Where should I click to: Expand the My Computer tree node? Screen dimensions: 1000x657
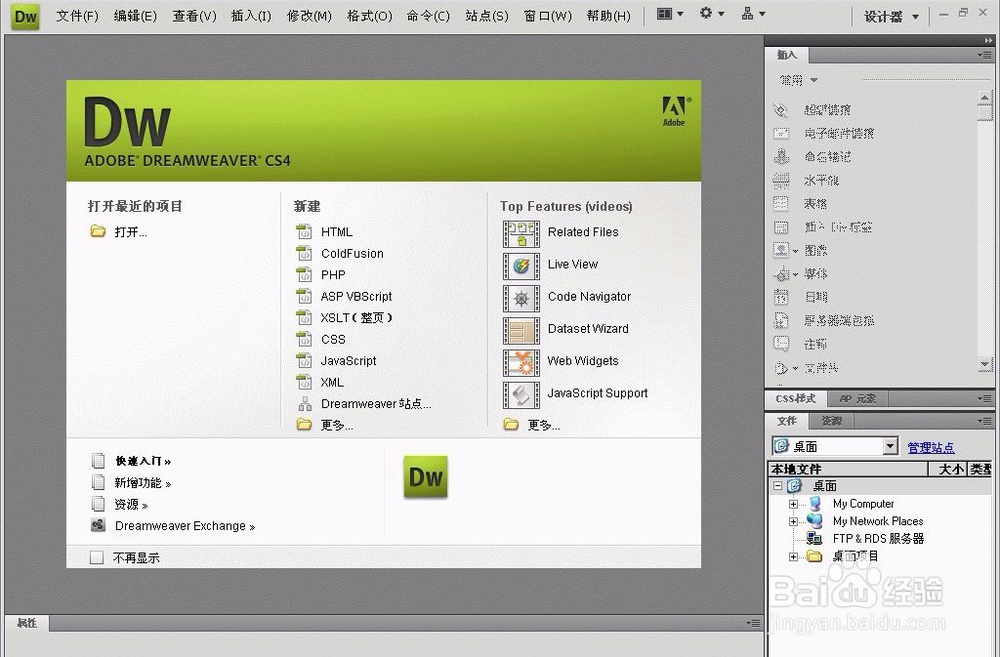tap(793, 504)
